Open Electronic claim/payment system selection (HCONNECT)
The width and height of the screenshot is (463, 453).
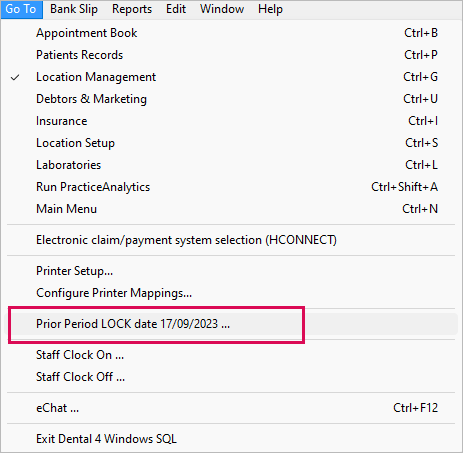232,240
